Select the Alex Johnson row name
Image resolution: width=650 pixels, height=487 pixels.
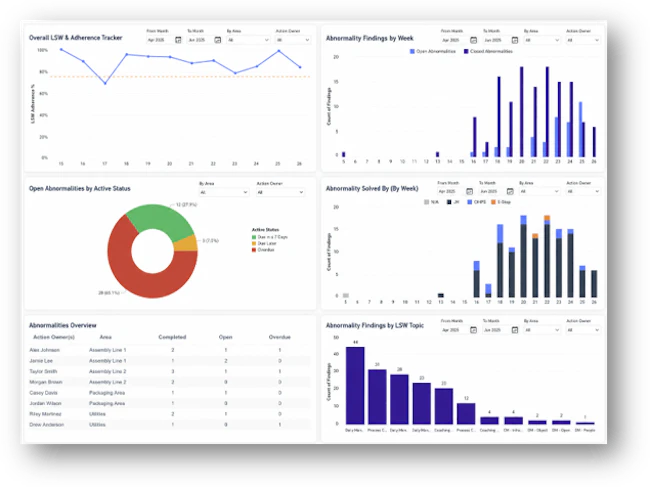(44, 350)
